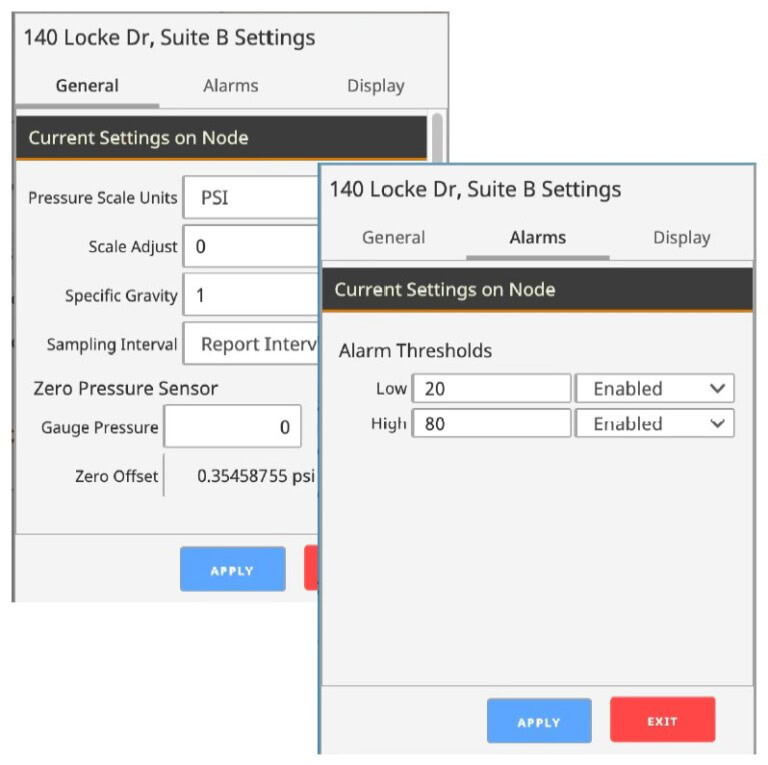The image size is (768, 765).
Task: Focus the Specific Gravity input field
Action: (x=250, y=295)
